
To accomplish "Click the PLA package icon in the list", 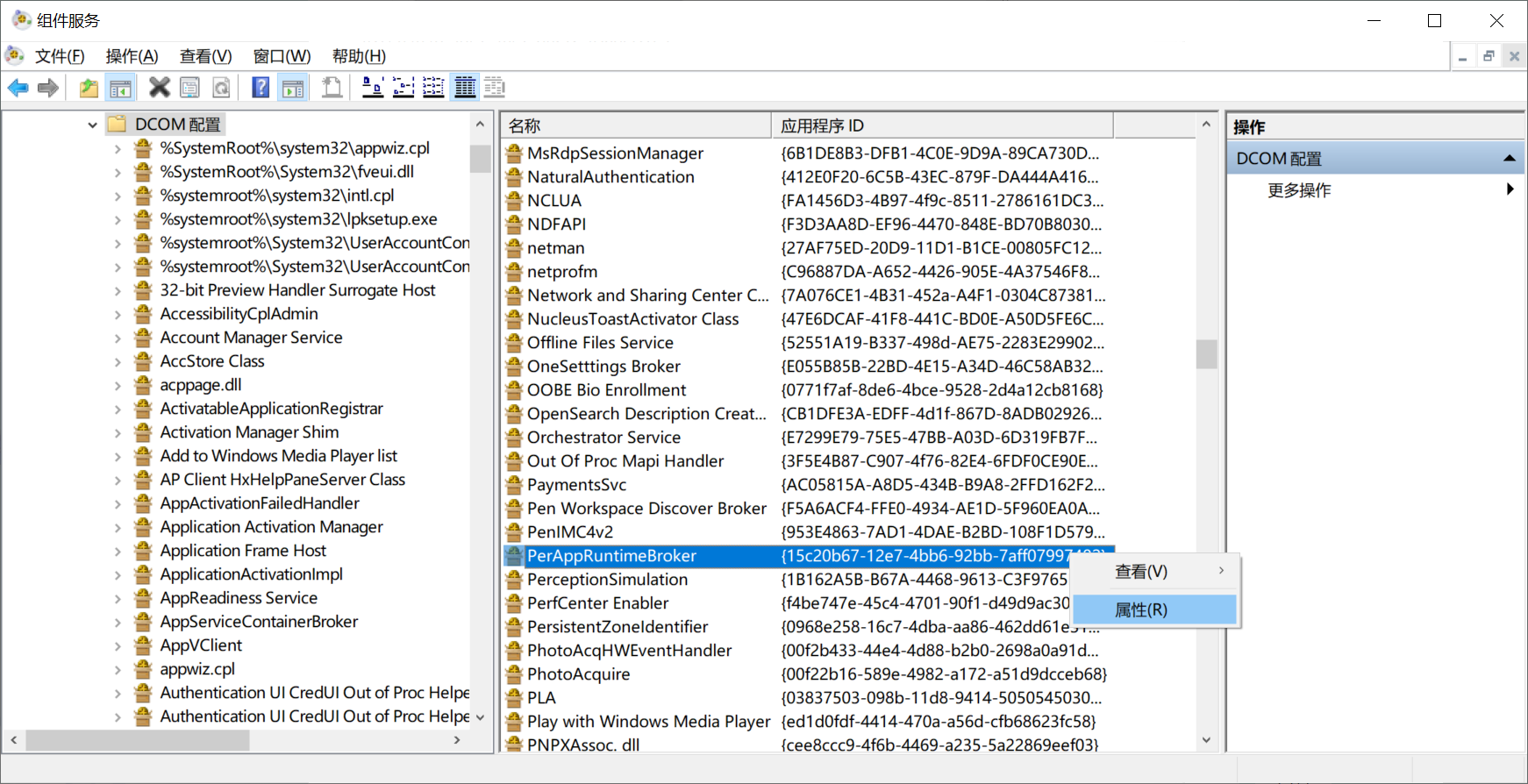I will [x=514, y=697].
